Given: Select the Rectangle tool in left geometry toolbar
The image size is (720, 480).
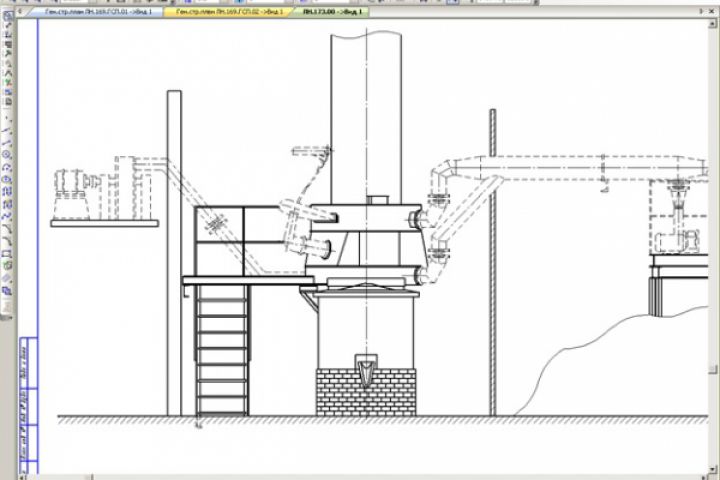Looking at the screenshot, I should 7,254.
